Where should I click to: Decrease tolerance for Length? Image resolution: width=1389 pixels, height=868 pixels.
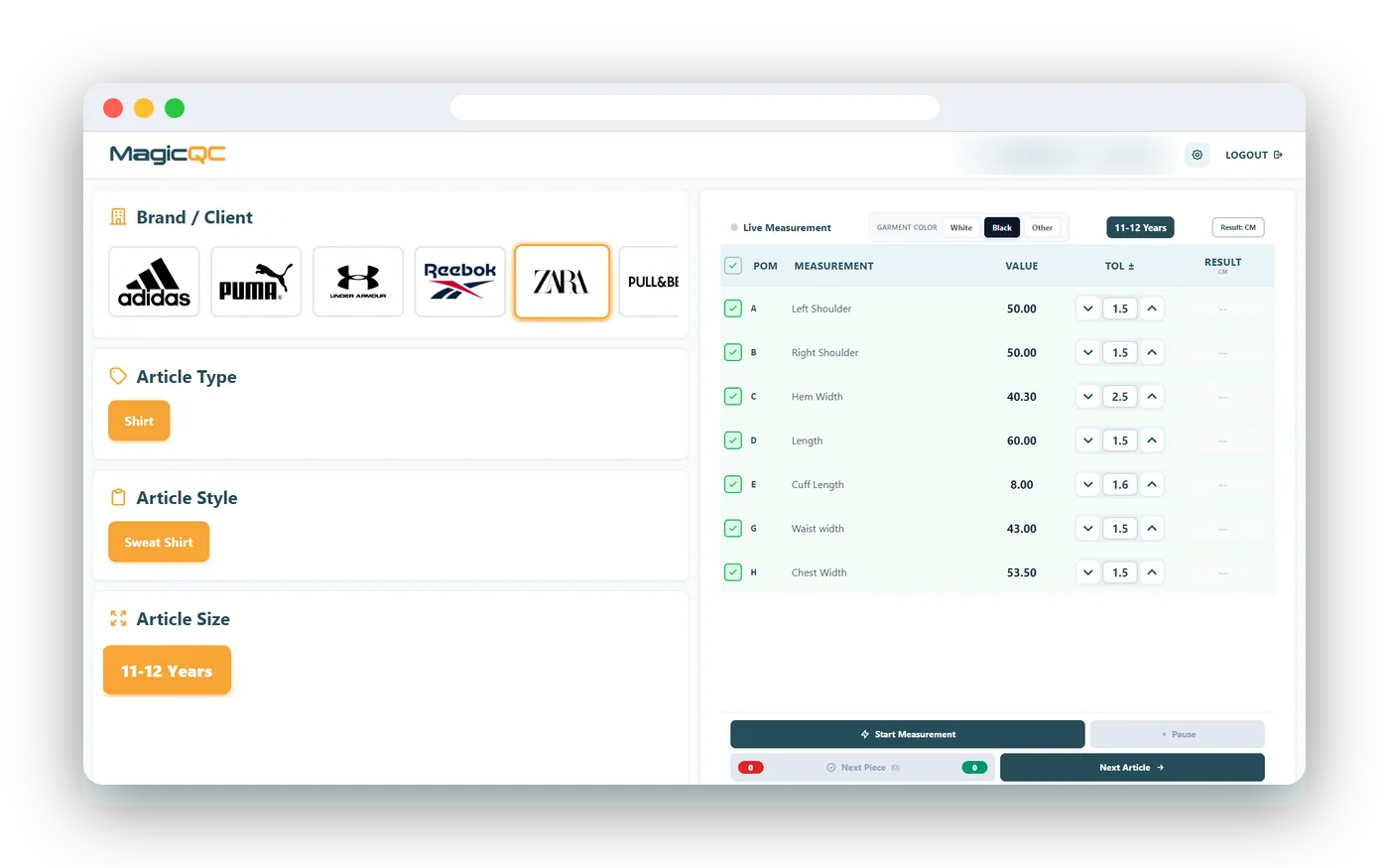coord(1088,440)
